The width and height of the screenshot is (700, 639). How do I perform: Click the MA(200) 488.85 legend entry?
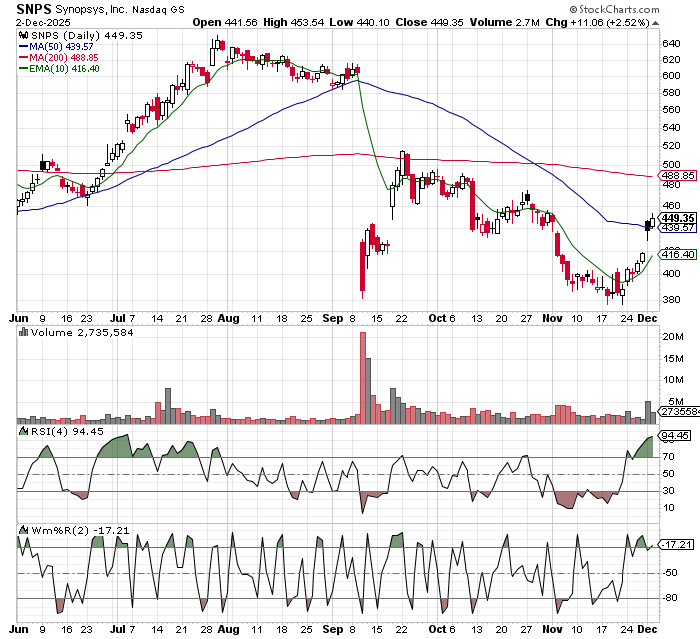(x=64, y=58)
